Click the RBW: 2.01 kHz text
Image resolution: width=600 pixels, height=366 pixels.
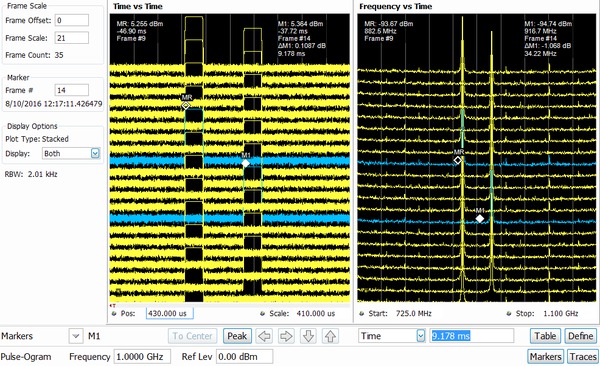coord(31,174)
